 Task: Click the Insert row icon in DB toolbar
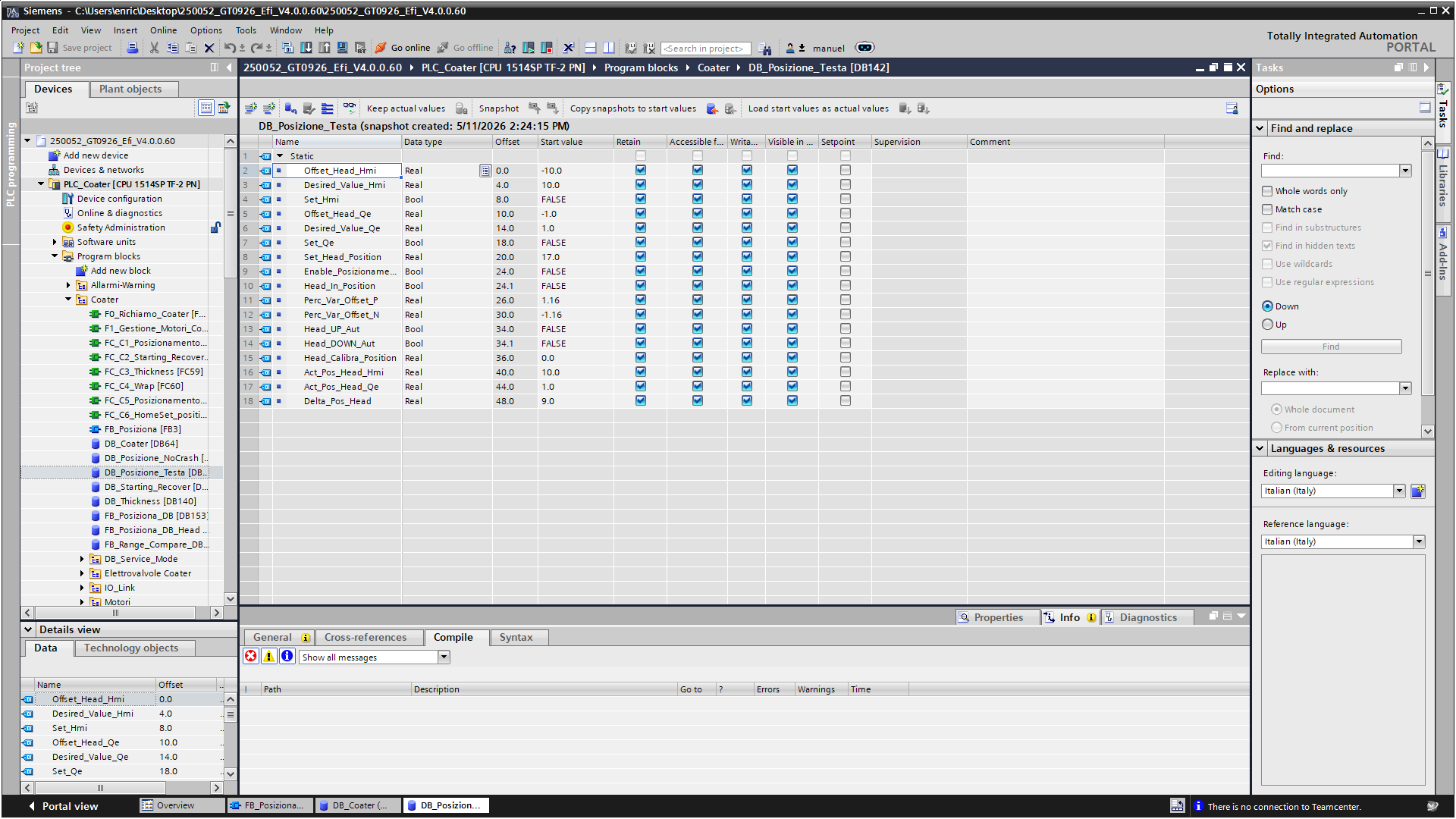click(x=251, y=108)
